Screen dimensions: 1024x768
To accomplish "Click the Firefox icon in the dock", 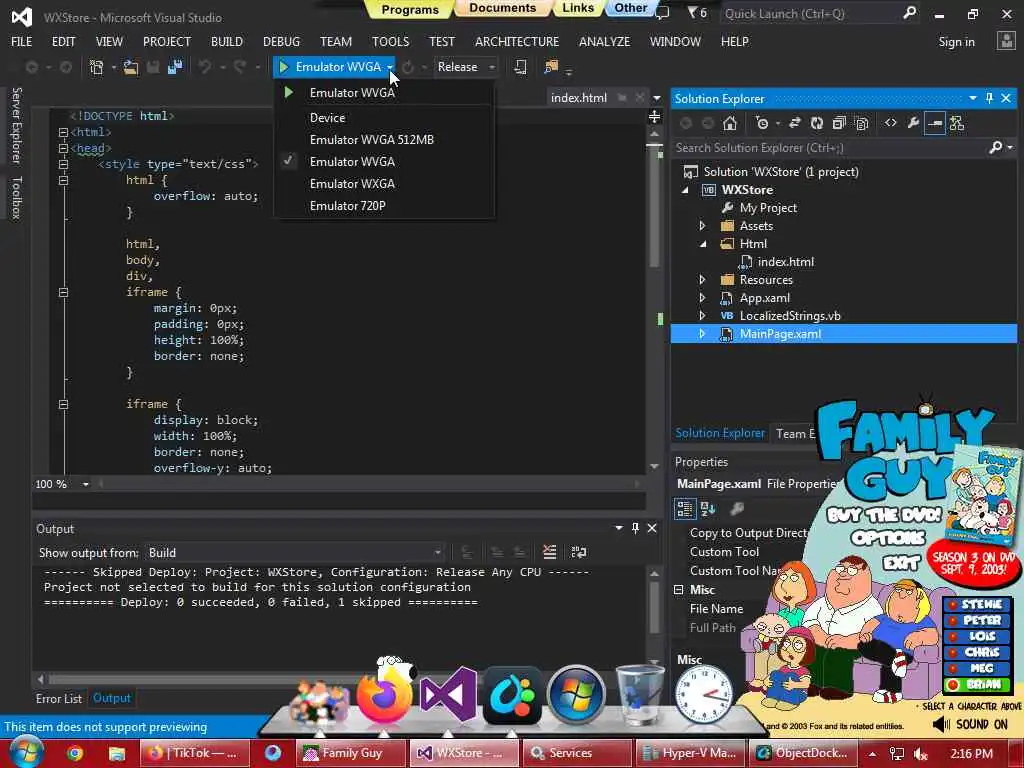I will click(x=385, y=696).
